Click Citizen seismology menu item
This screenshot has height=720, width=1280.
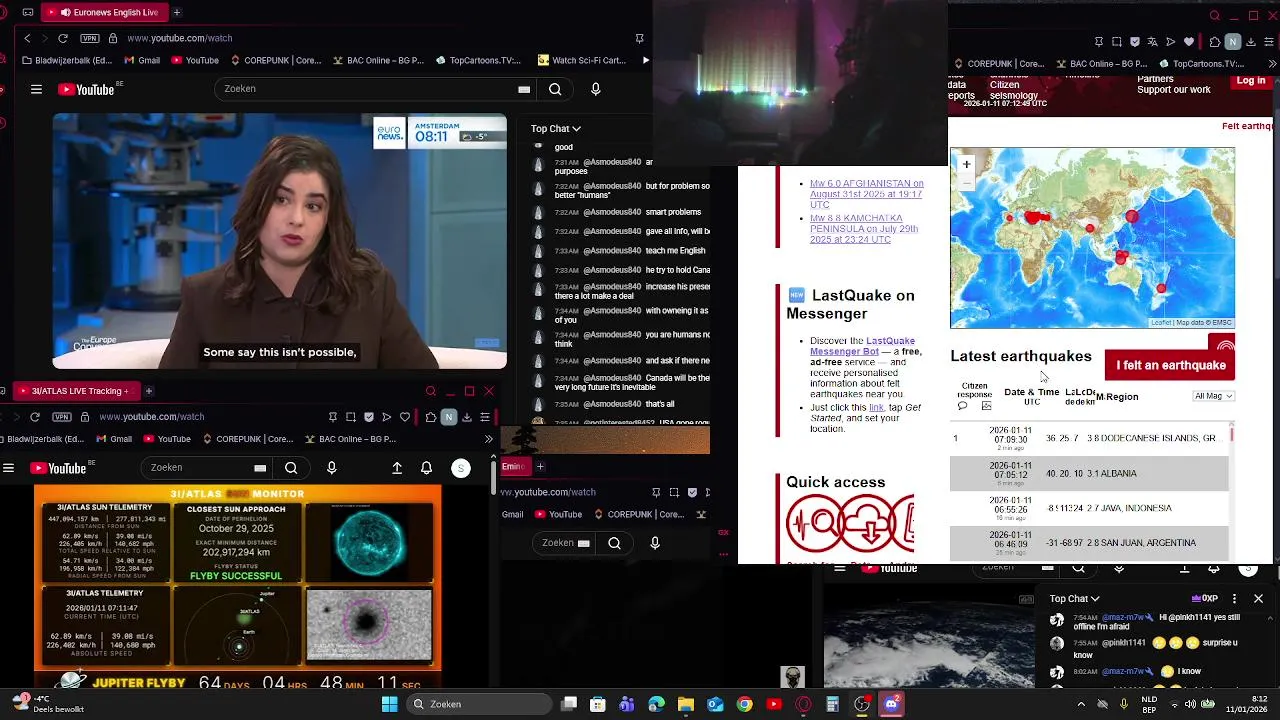point(1013,90)
